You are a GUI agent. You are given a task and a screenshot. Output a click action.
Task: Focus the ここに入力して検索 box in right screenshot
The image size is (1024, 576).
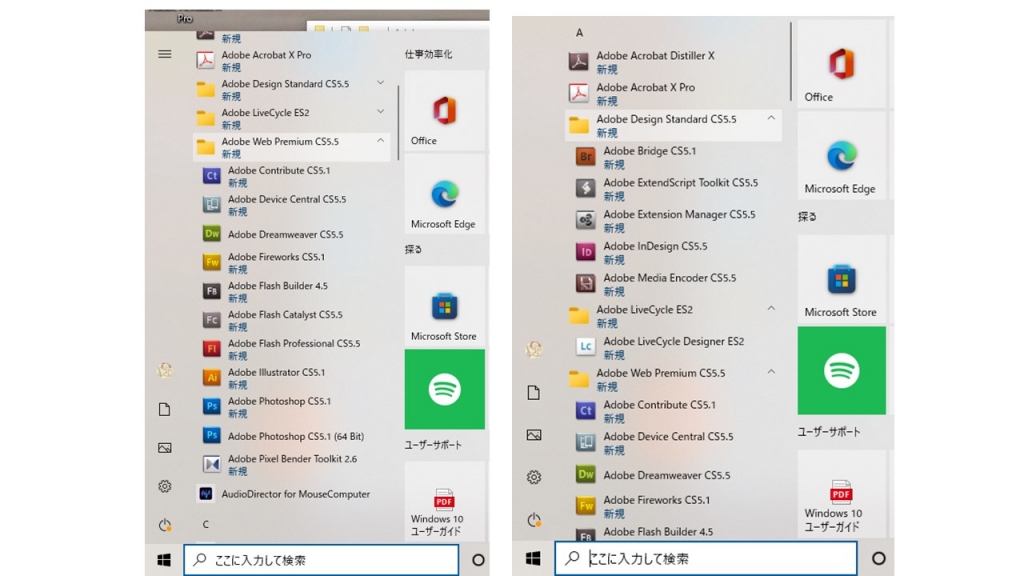point(706,558)
